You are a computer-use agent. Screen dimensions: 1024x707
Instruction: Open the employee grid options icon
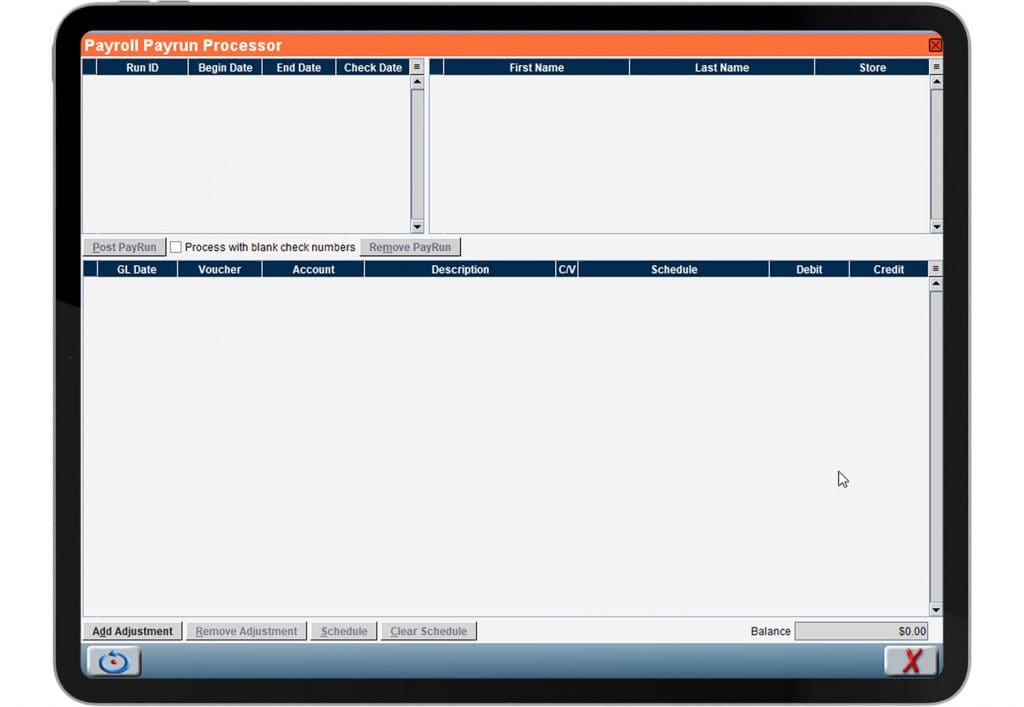tap(936, 66)
